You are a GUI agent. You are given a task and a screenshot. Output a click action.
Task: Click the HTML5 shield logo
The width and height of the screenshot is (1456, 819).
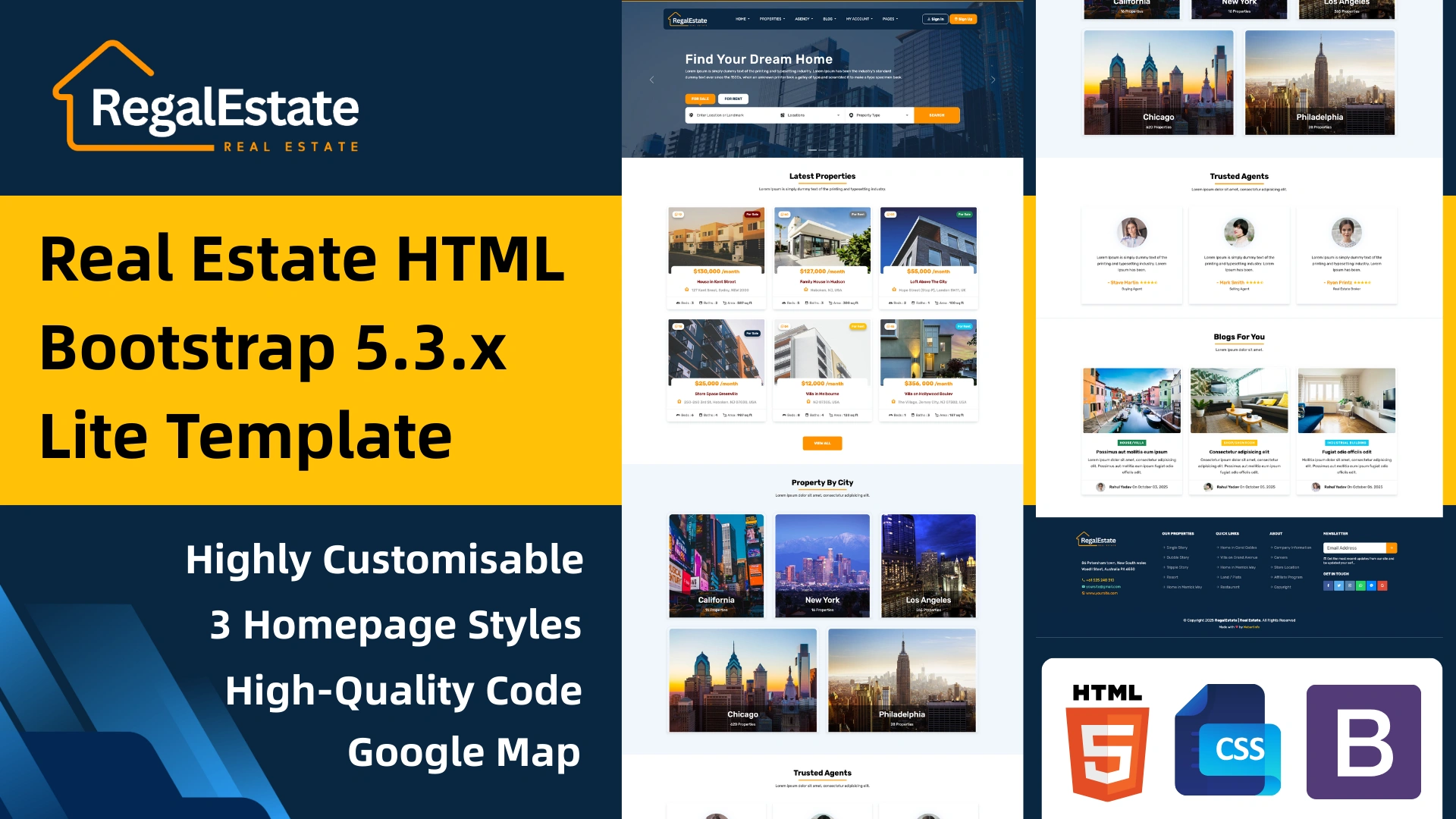pos(1107,743)
